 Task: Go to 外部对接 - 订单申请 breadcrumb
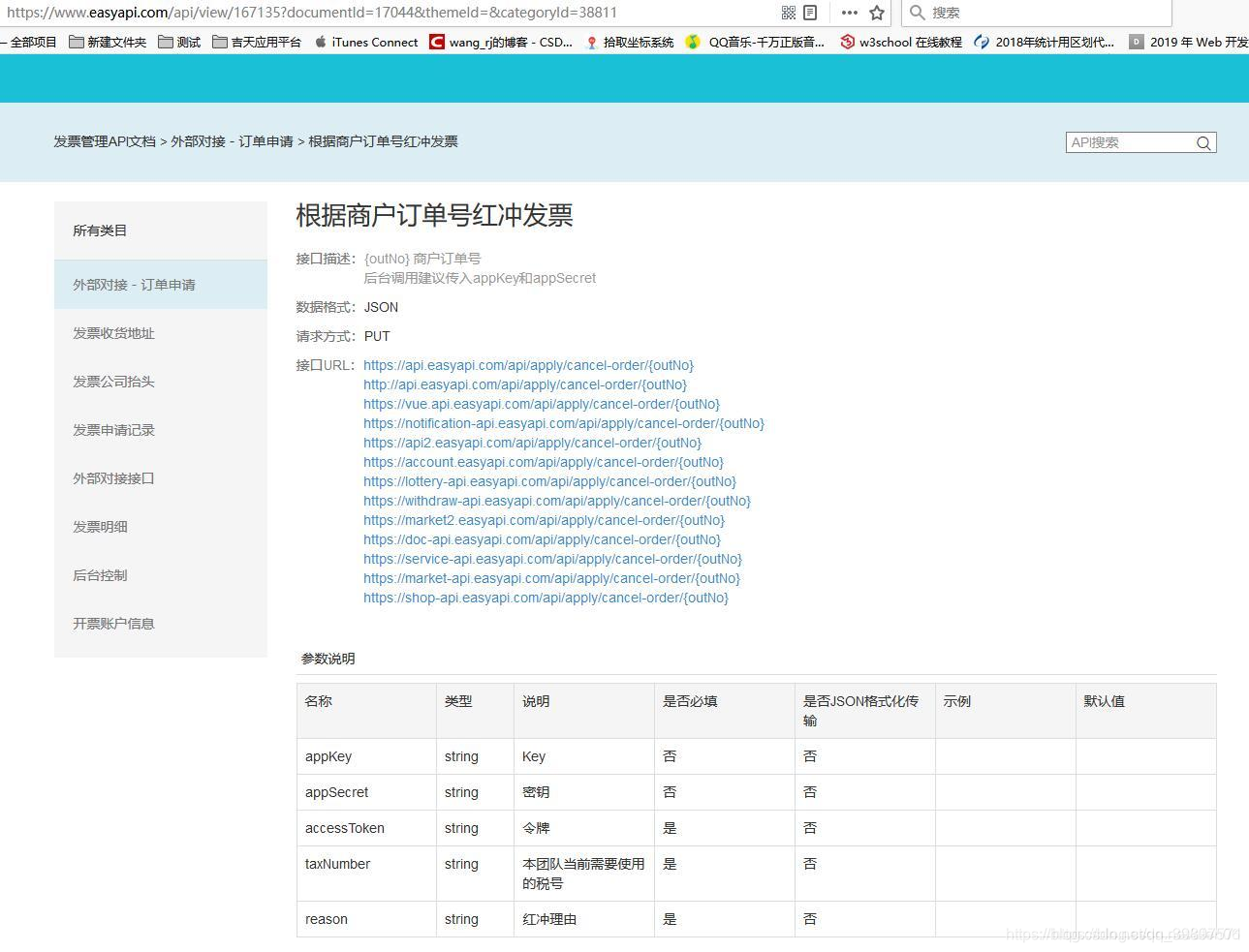pos(233,141)
